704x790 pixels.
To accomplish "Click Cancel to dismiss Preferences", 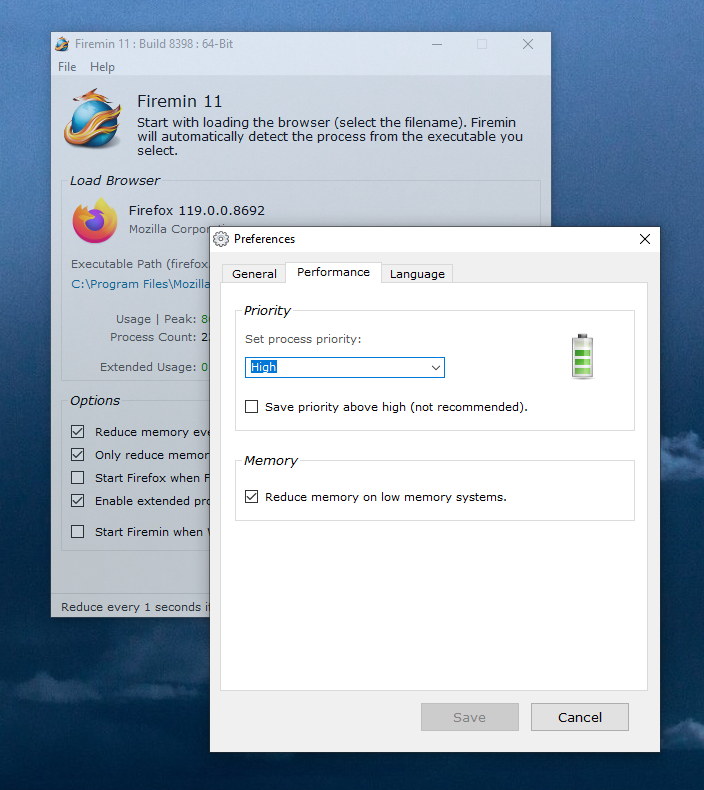I will 580,717.
